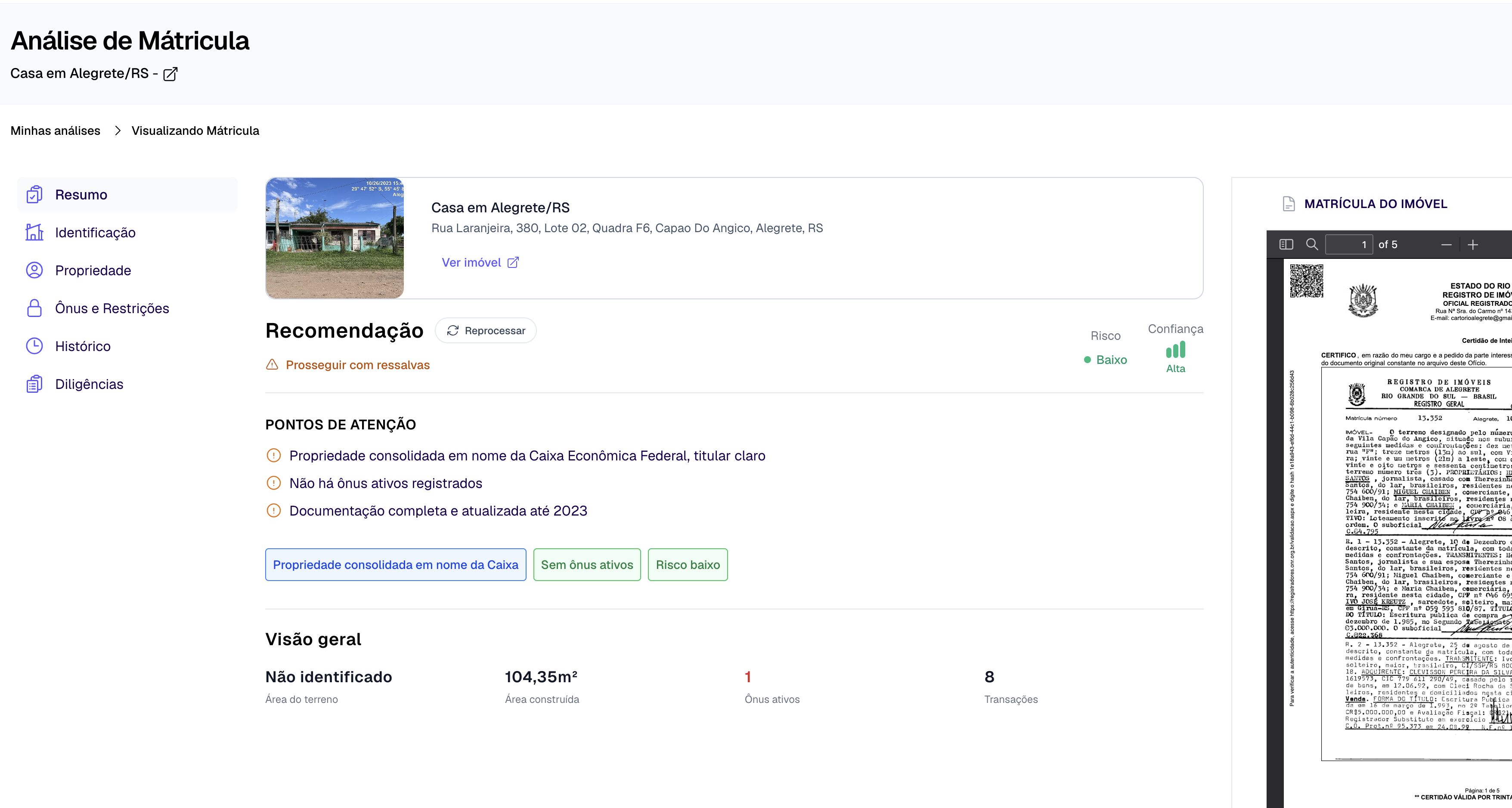Click the Confiança Alta bars indicator
Screen dimensions: 1512x808
[1176, 350]
